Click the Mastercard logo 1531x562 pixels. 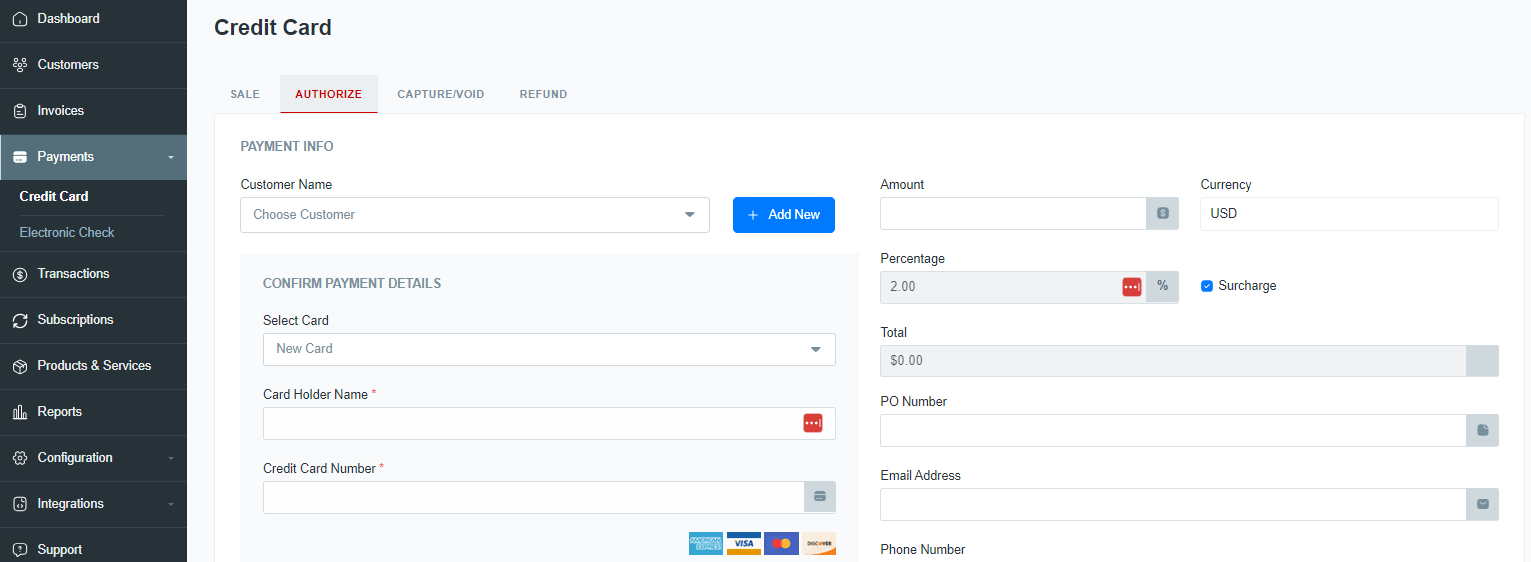pyautogui.click(x=781, y=543)
